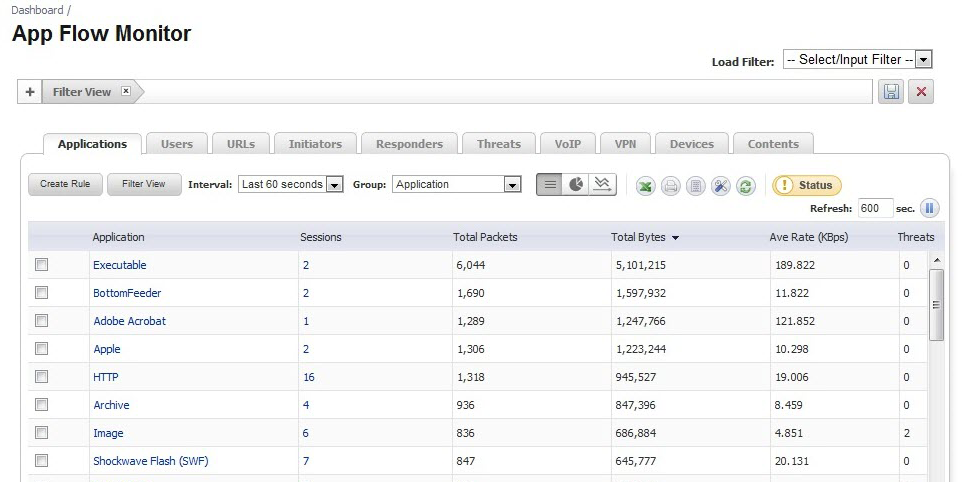Open the HTTP application link
975x482 pixels.
(106, 377)
